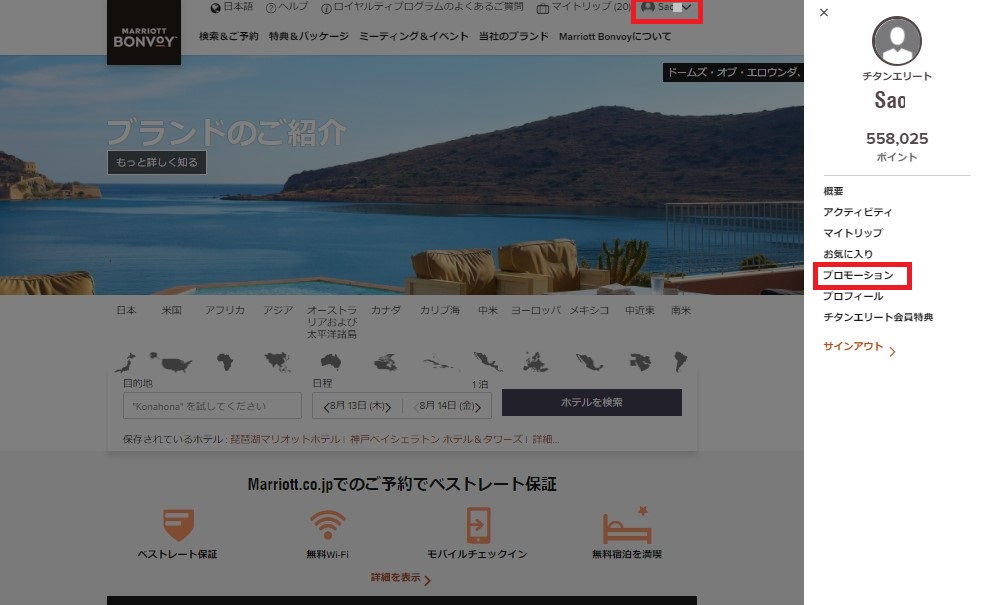981x605 pixels.
Task: Click the loyalty program FAQ info icon
Action: point(326,9)
